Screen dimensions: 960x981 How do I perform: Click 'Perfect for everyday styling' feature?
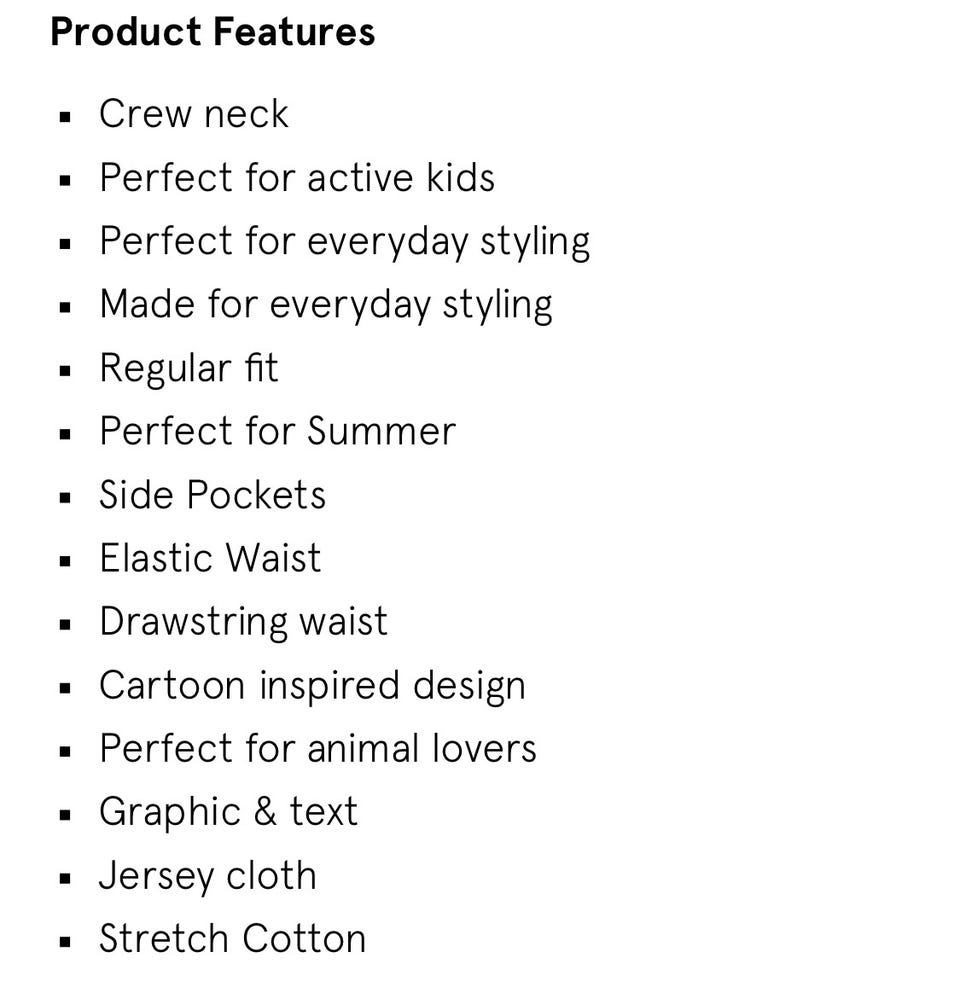pos(344,242)
